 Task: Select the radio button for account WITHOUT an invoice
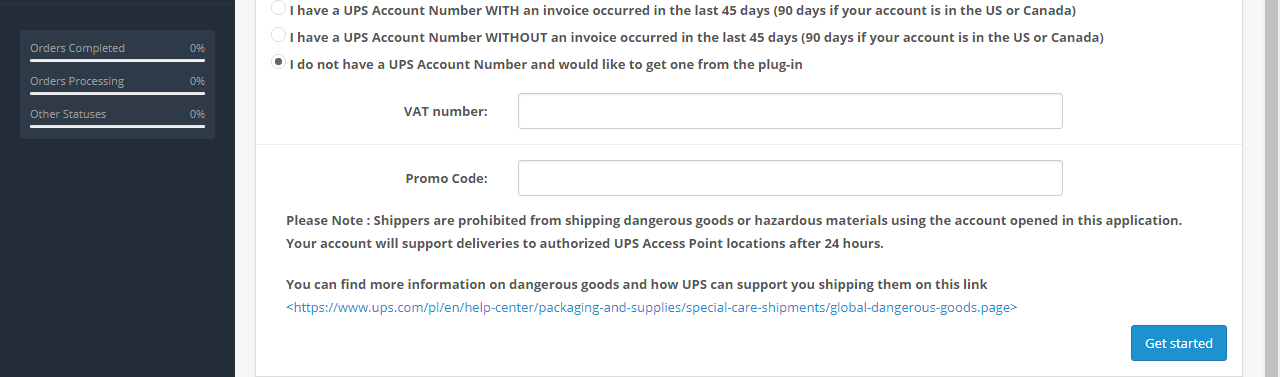click(278, 35)
